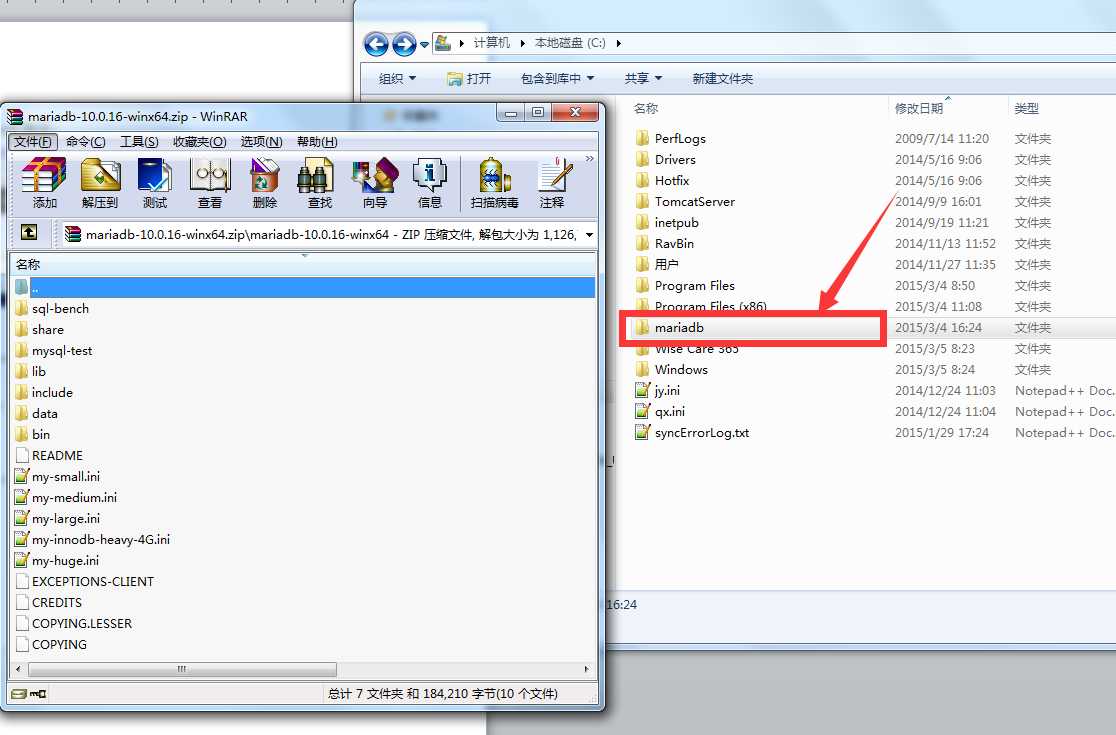Select the COPYING file
Image resolution: width=1116 pixels, height=735 pixels.
51,644
